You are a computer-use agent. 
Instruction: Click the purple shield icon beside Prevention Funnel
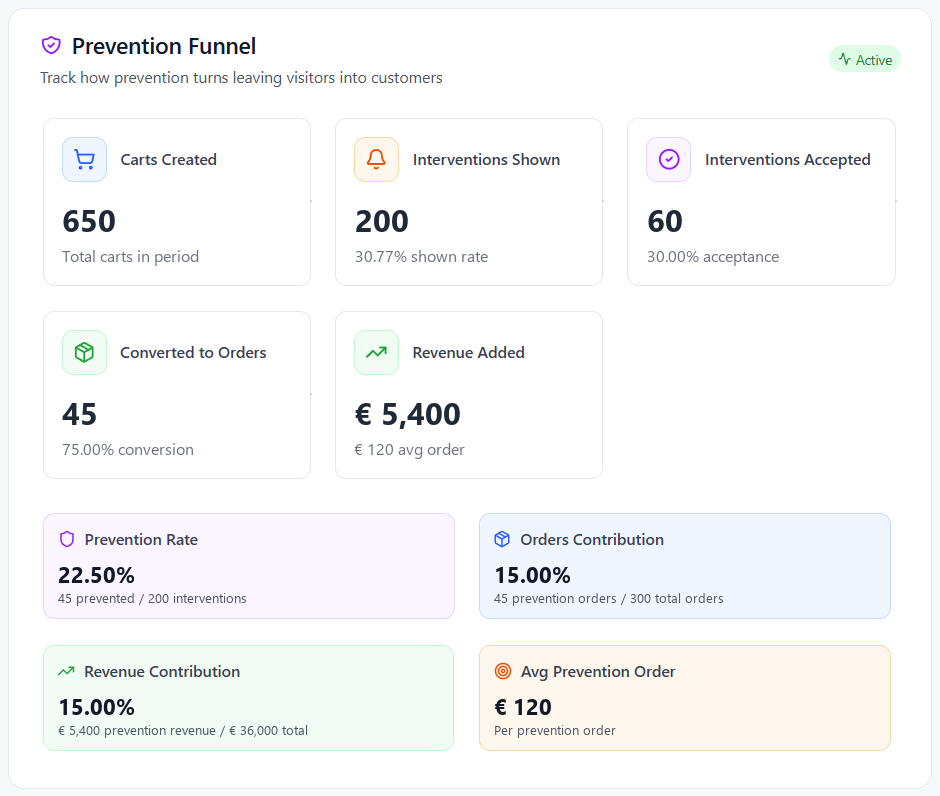point(51,45)
